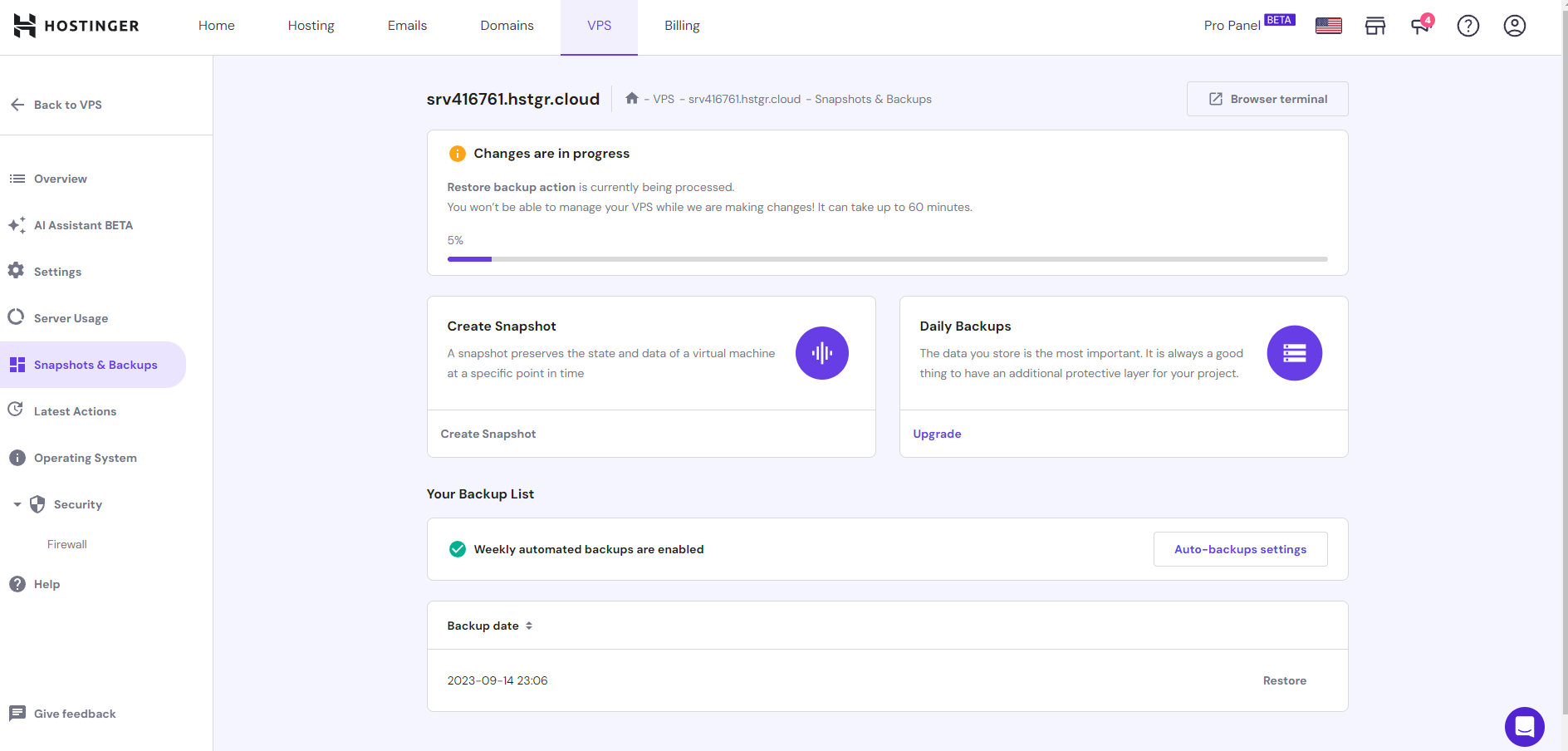Click srv416761.hstgr.cloud in breadcrumb

(x=745, y=99)
